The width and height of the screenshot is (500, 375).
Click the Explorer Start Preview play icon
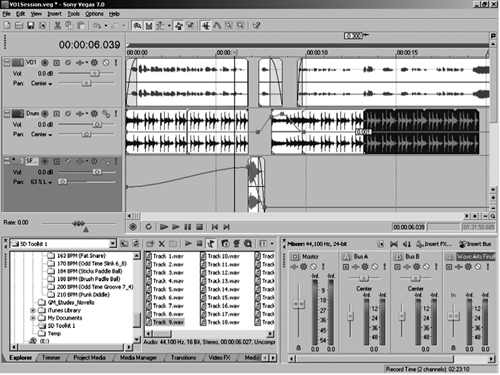(x=188, y=244)
